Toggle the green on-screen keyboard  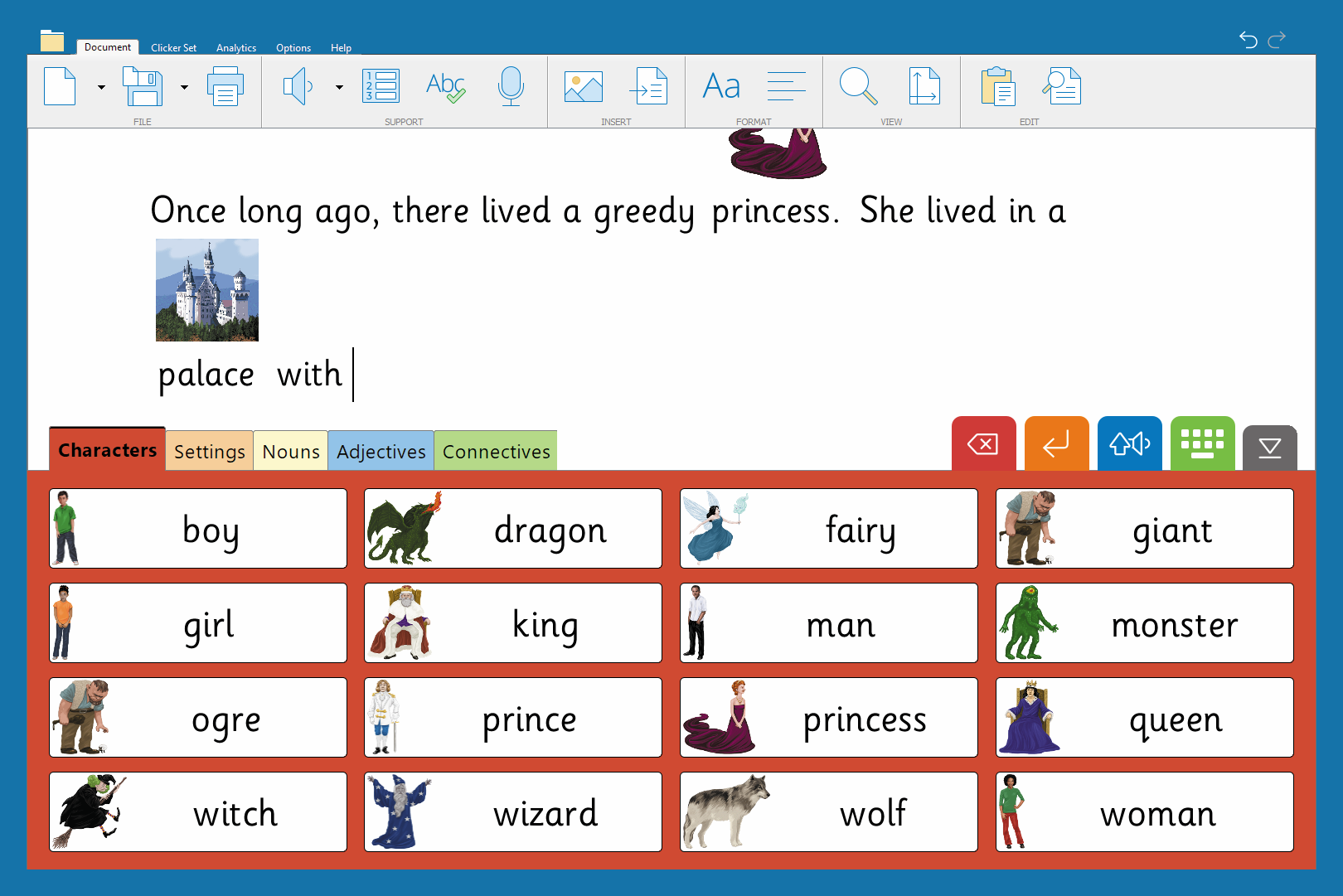pos(1203,444)
